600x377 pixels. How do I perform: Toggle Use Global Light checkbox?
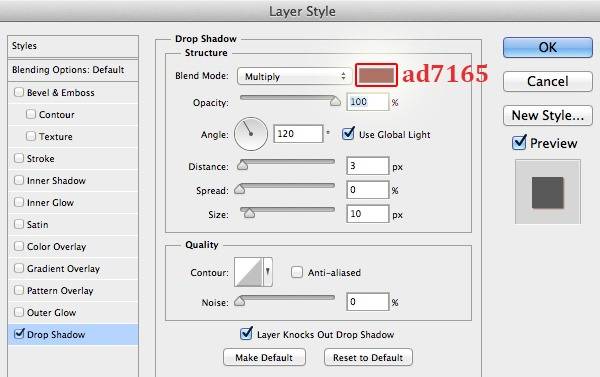[x=348, y=134]
